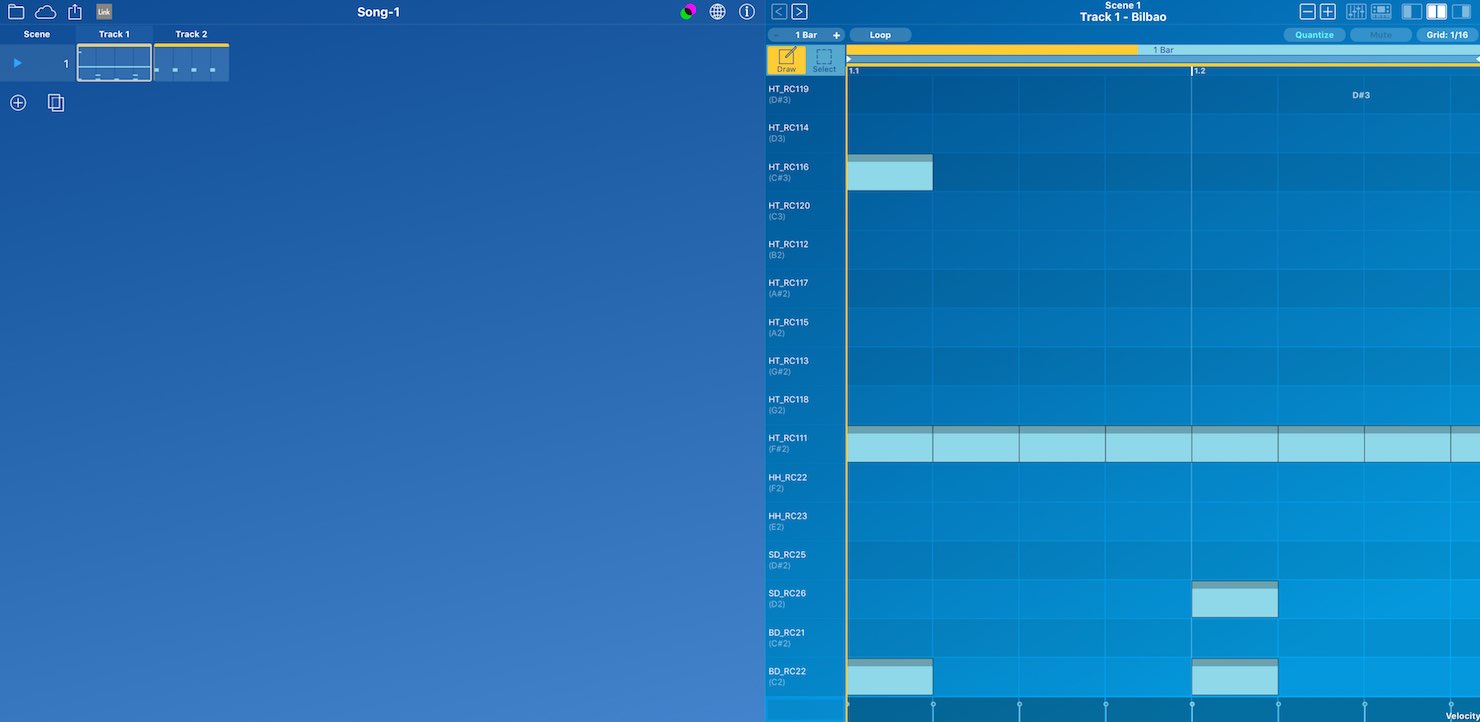
Task: Click the share/export icon
Action: pyautogui.click(x=75, y=12)
